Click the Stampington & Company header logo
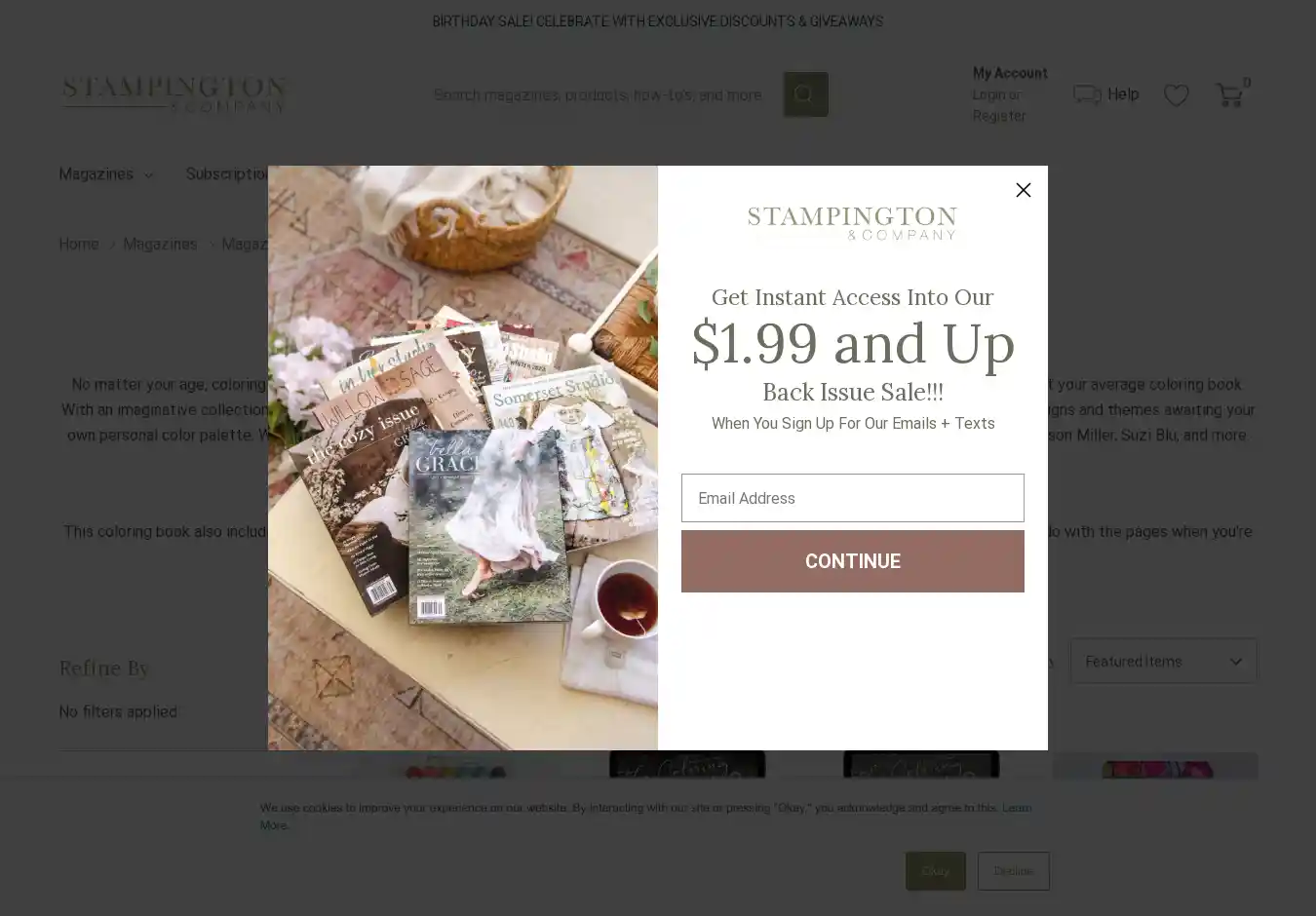The image size is (1316, 916). coord(174,95)
